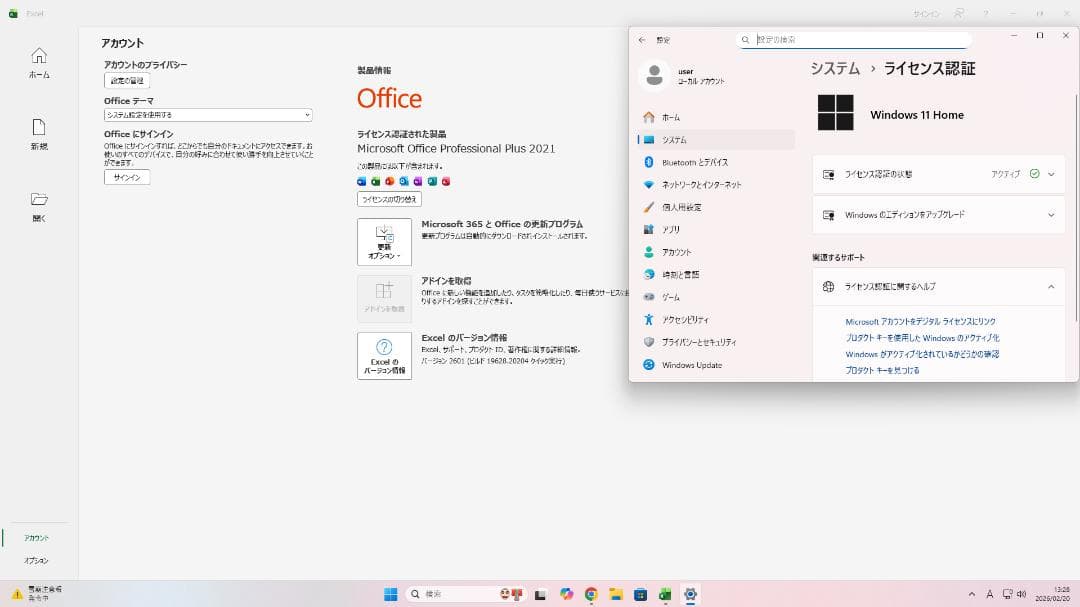Open Windows Update from the sidebar

[x=690, y=365]
